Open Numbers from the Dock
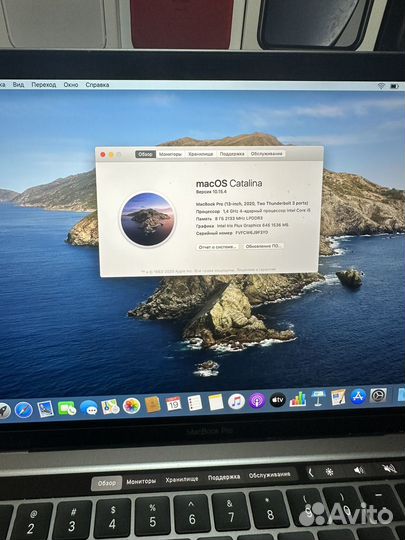405x540 pixels. click(298, 399)
